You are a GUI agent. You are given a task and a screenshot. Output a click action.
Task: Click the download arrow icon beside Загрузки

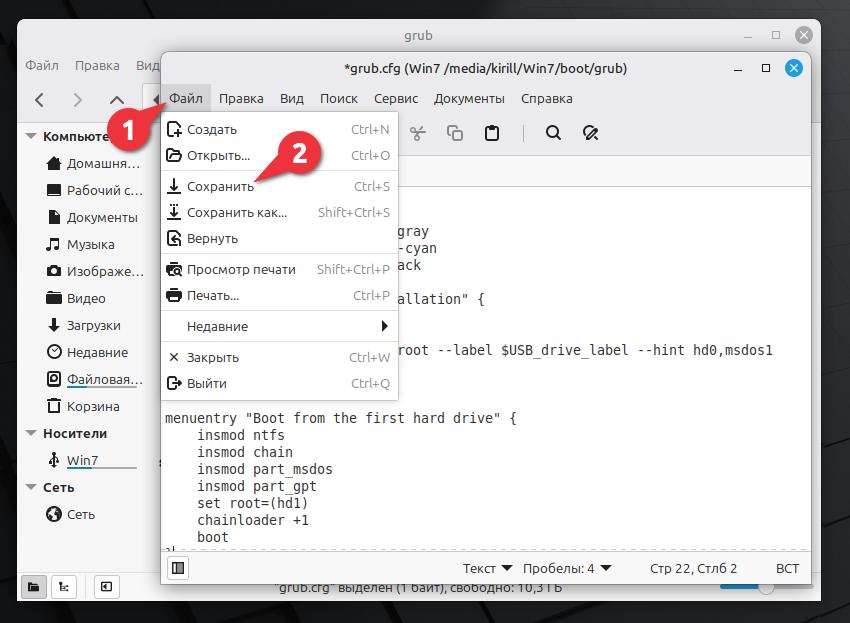(54, 325)
